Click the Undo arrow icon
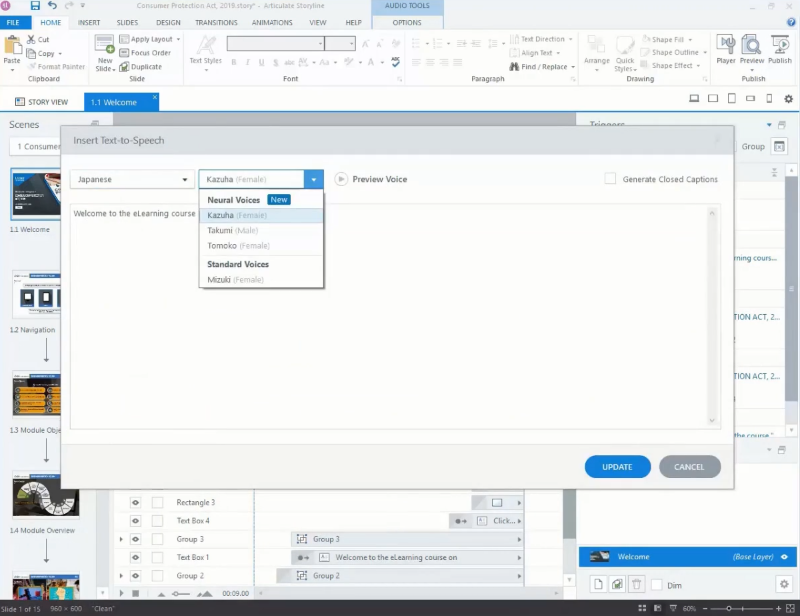 (52, 6)
